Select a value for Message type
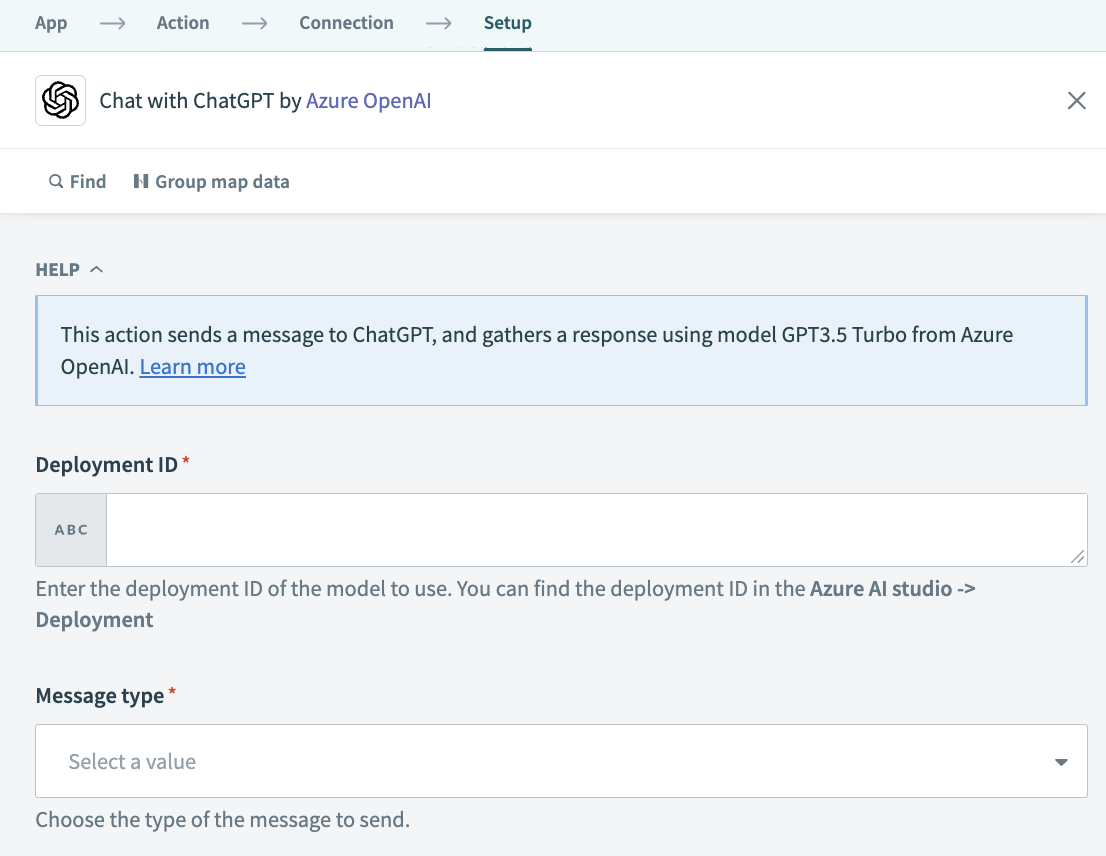The image size is (1106, 856). click(560, 761)
